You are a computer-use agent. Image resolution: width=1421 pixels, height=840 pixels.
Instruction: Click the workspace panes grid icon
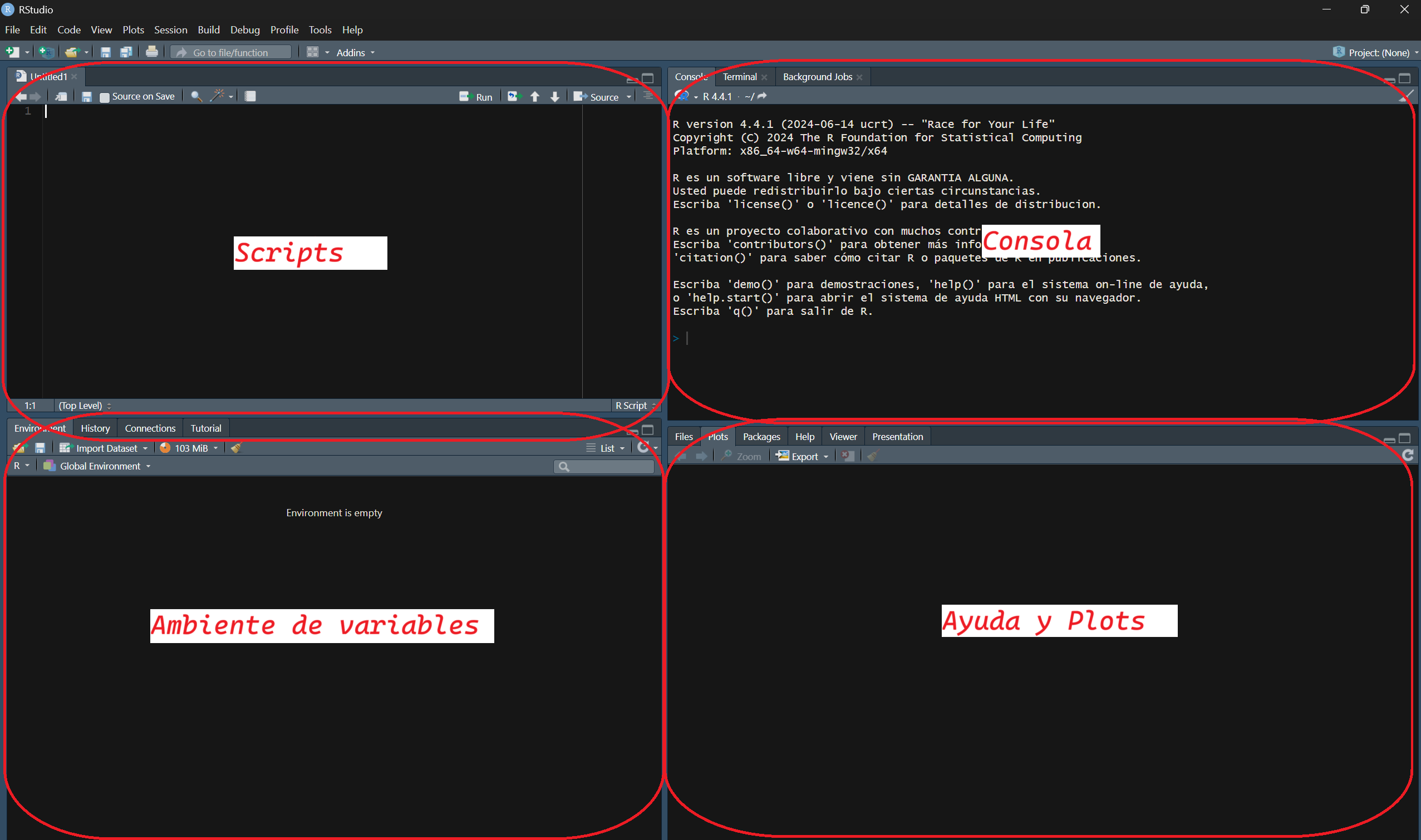click(x=313, y=52)
